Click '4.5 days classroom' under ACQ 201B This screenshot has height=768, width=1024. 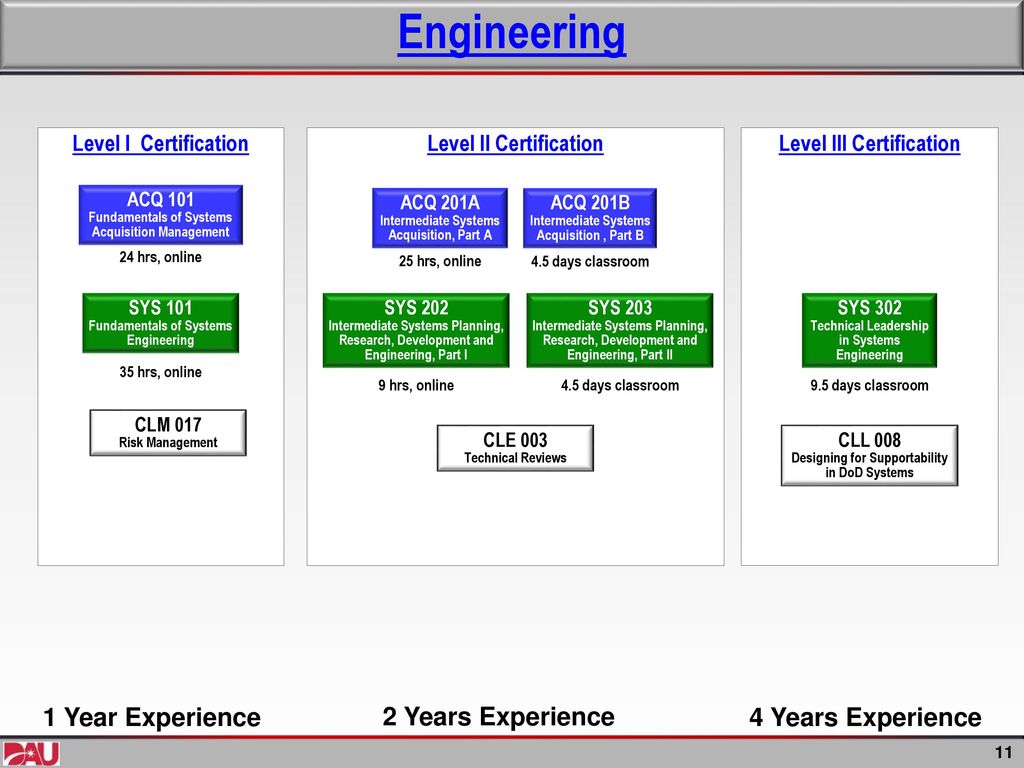(x=590, y=262)
